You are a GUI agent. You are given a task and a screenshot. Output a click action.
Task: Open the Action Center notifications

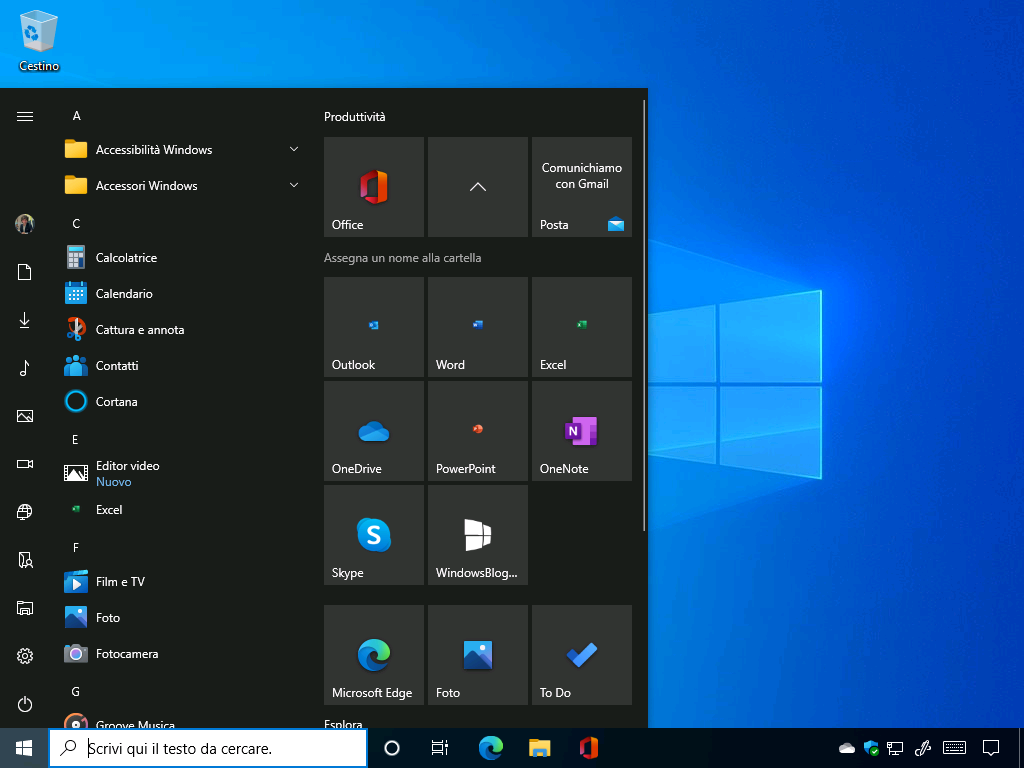click(x=991, y=748)
